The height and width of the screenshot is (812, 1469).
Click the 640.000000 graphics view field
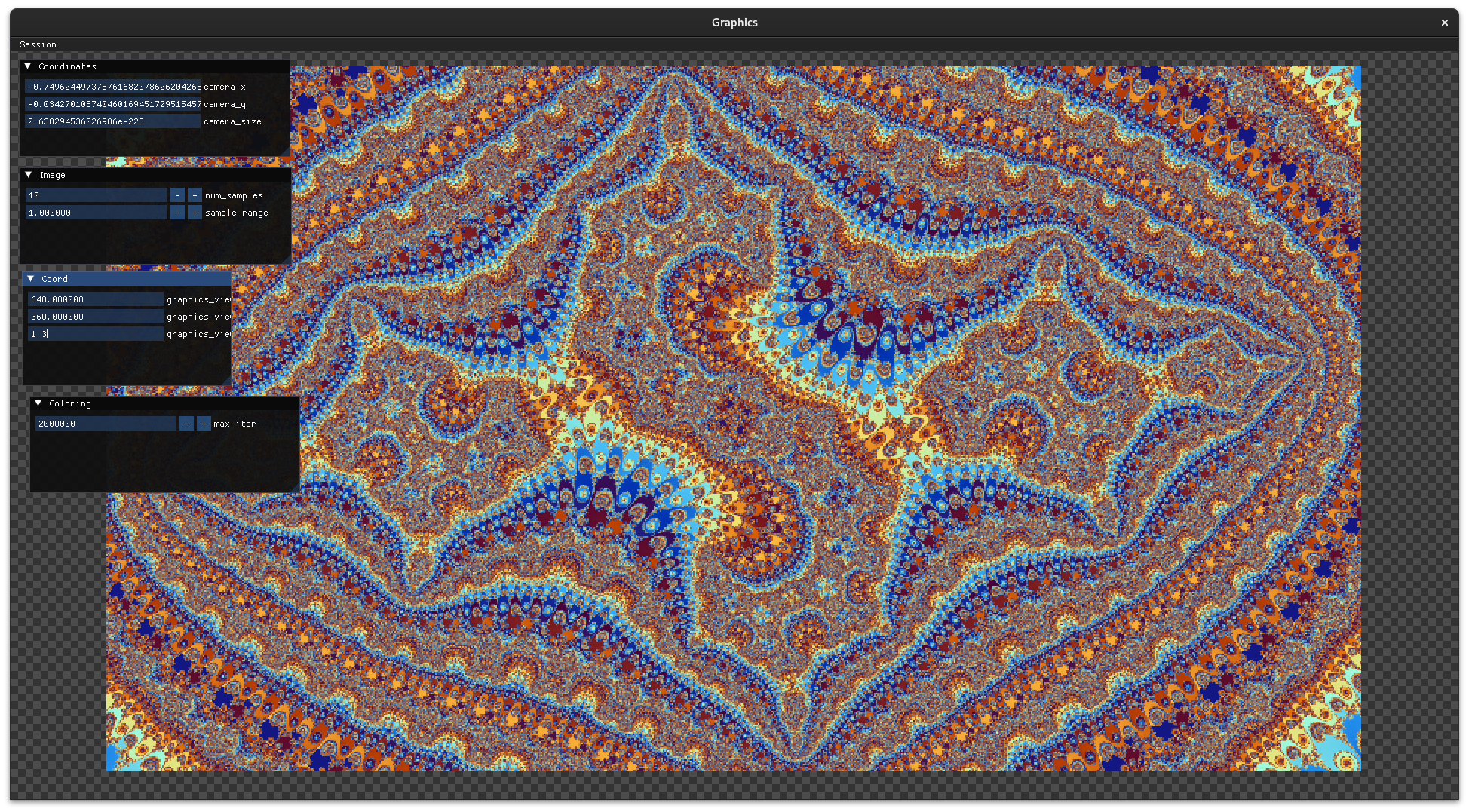coord(96,299)
